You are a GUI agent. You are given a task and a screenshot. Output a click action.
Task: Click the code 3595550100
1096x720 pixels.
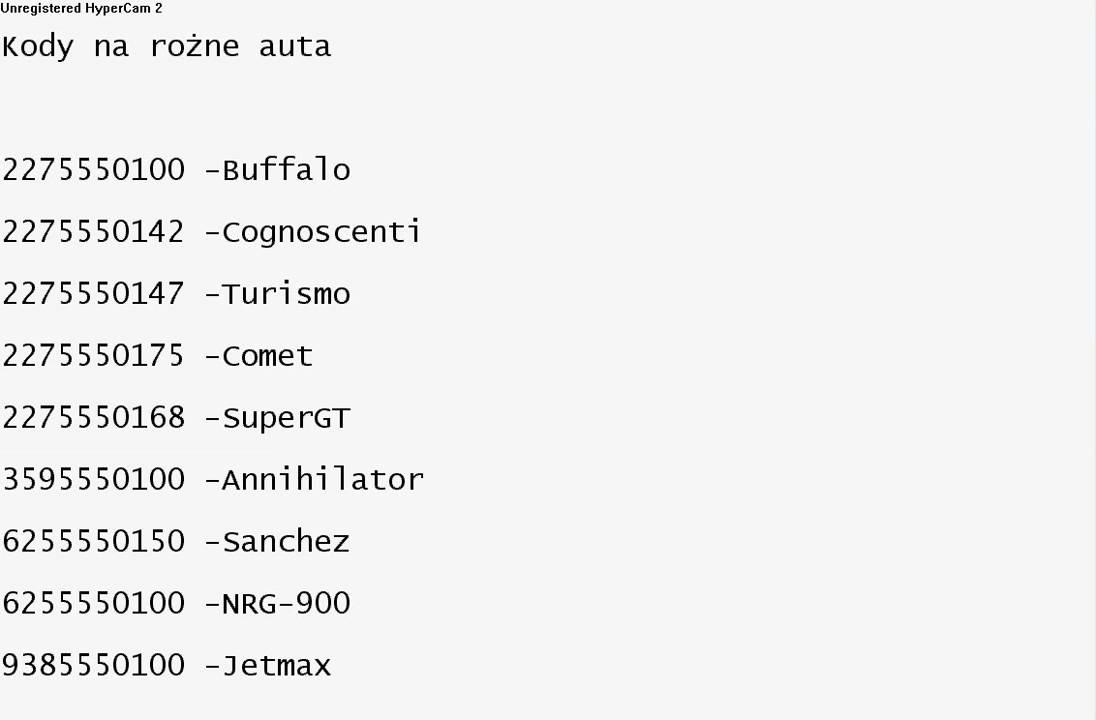(93, 480)
